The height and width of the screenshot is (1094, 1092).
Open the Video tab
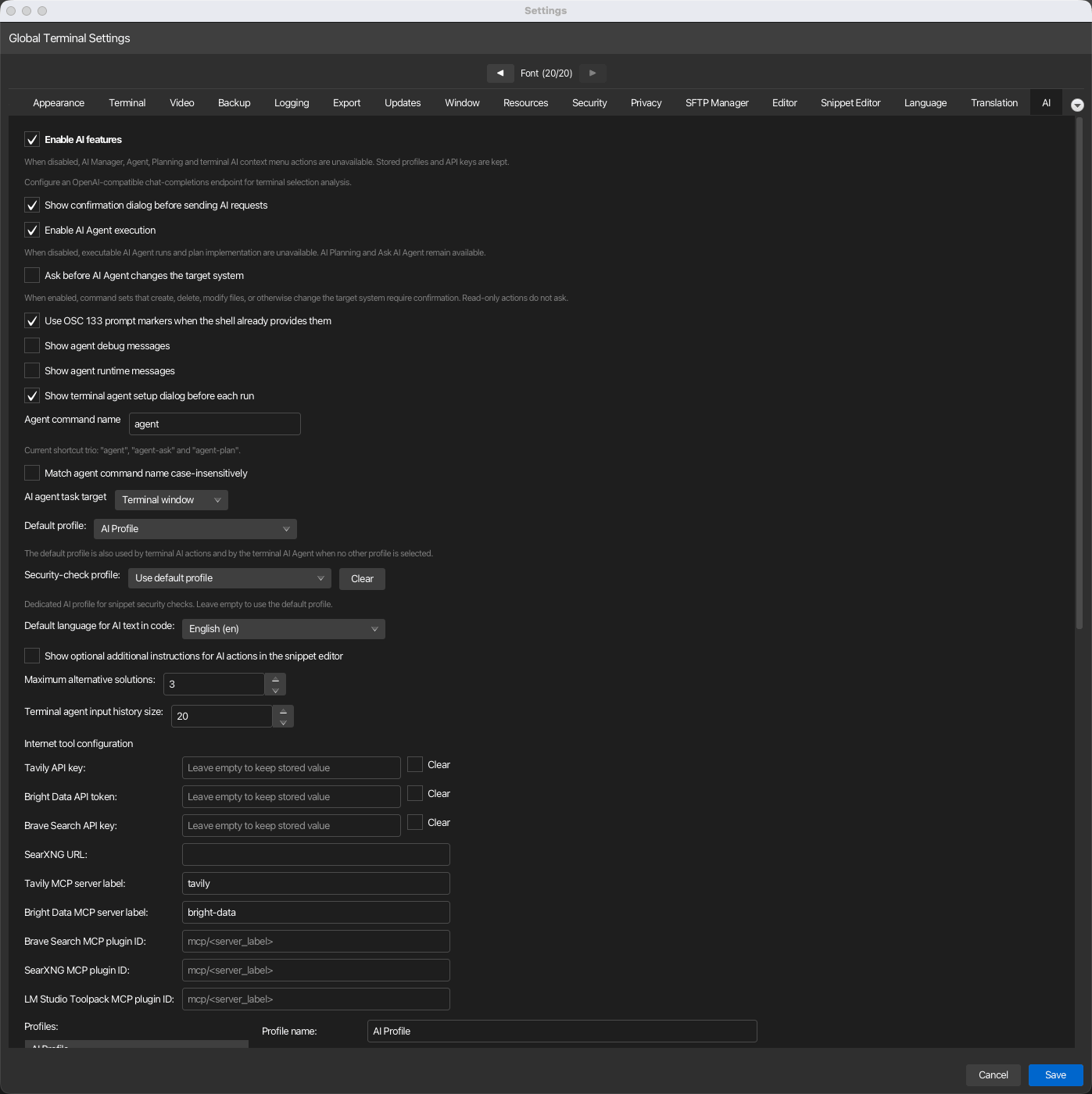182,103
